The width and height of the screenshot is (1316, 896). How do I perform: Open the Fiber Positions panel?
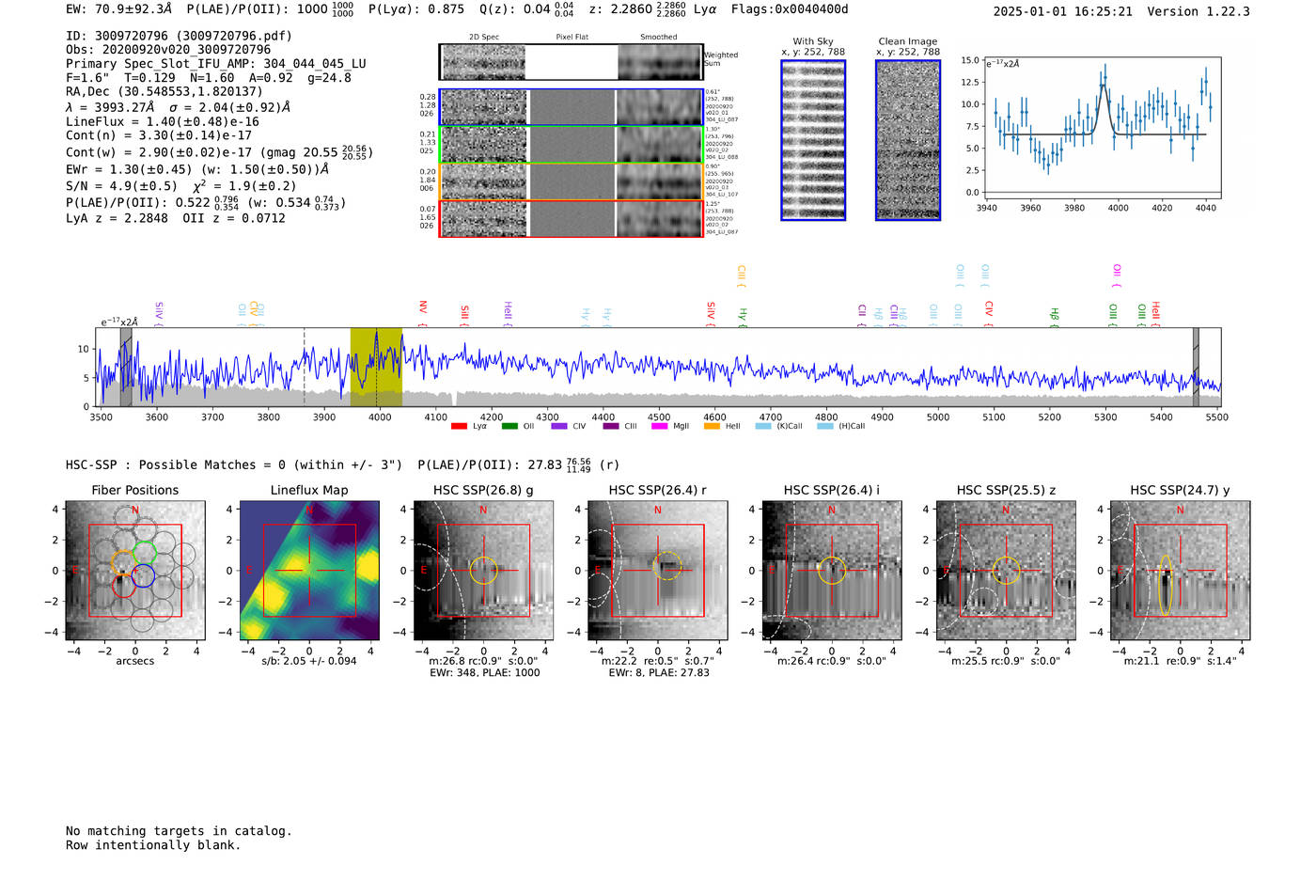coord(134,571)
